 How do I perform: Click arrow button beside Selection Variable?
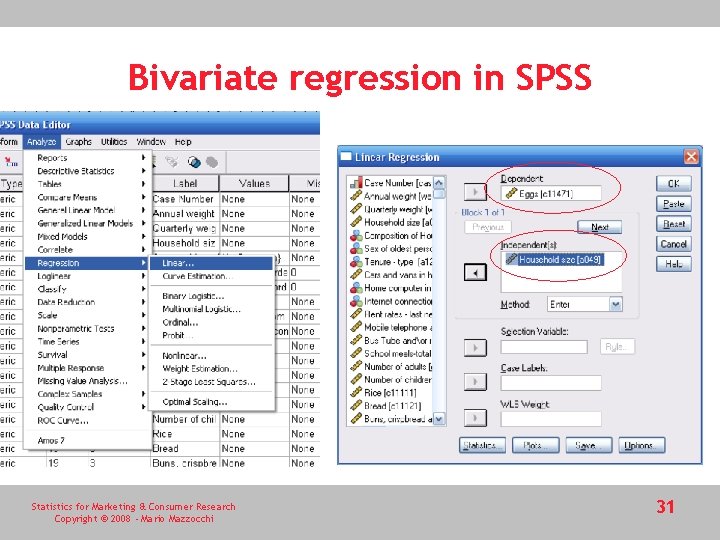tap(475, 348)
